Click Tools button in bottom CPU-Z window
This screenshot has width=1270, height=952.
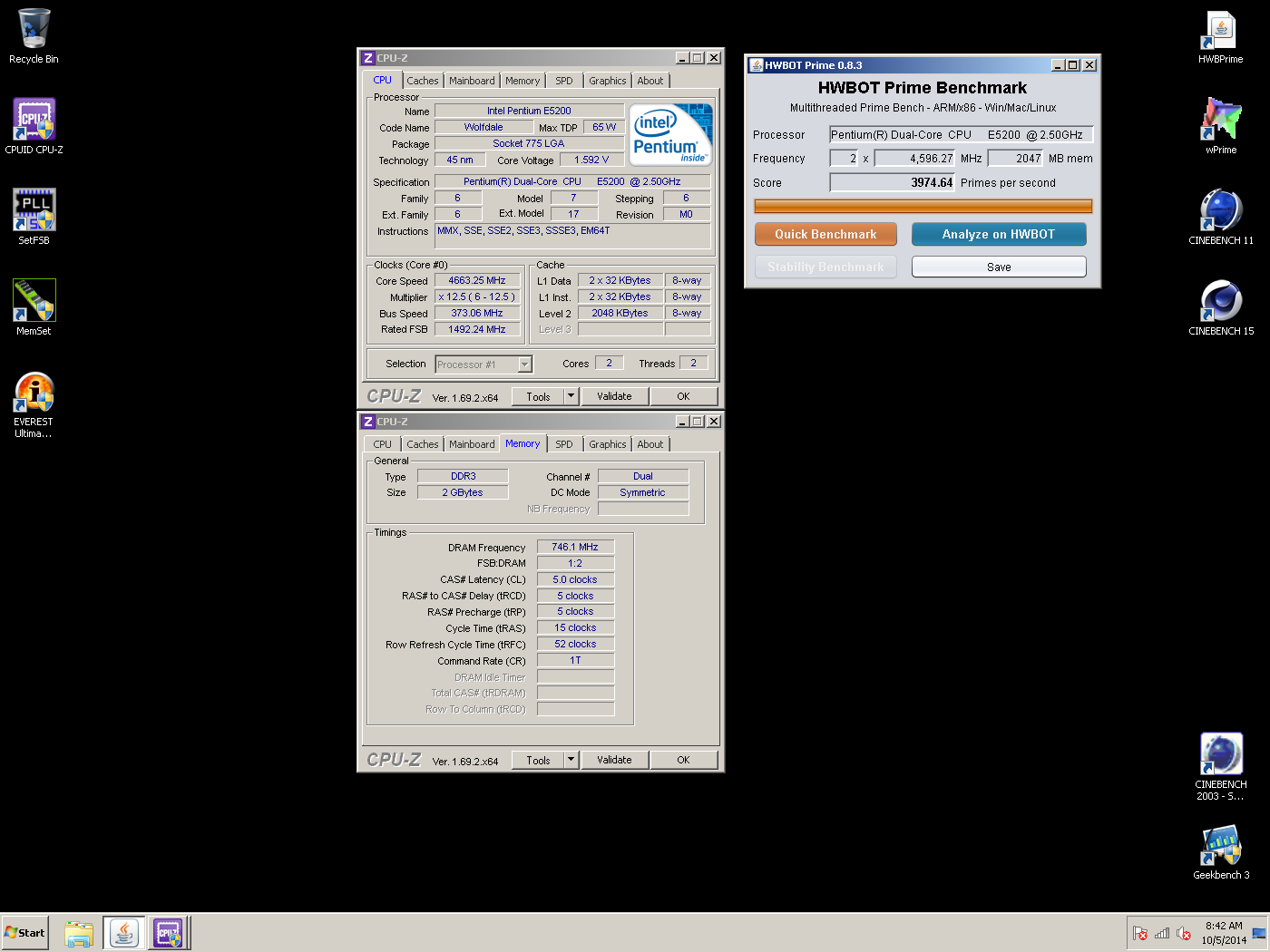coord(538,760)
